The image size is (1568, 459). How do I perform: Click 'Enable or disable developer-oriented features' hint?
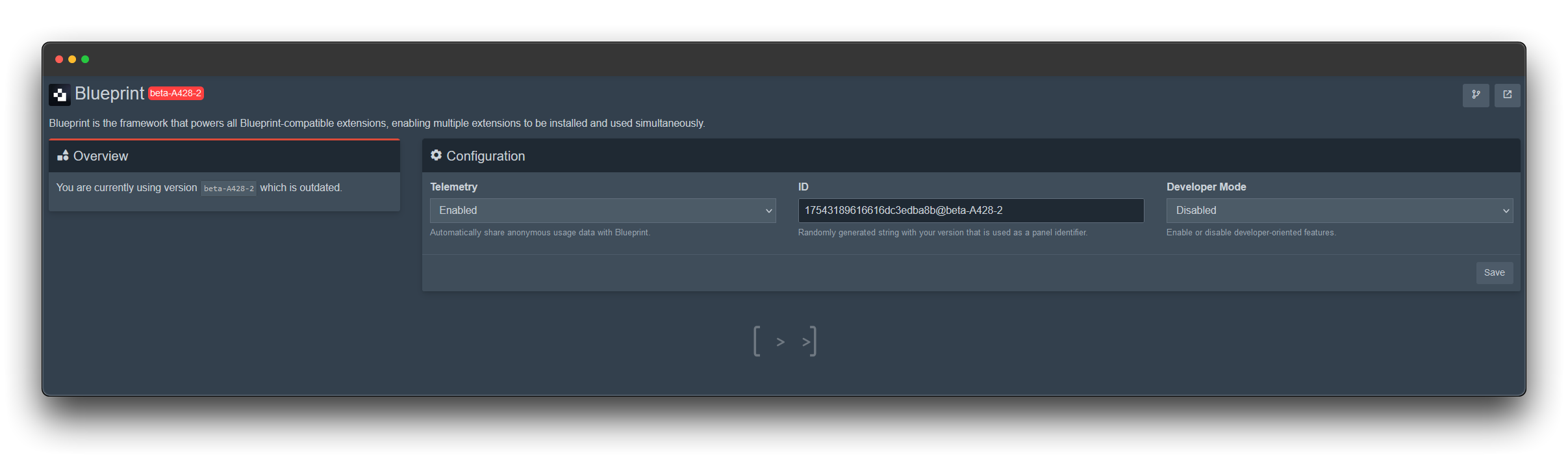click(x=1251, y=233)
